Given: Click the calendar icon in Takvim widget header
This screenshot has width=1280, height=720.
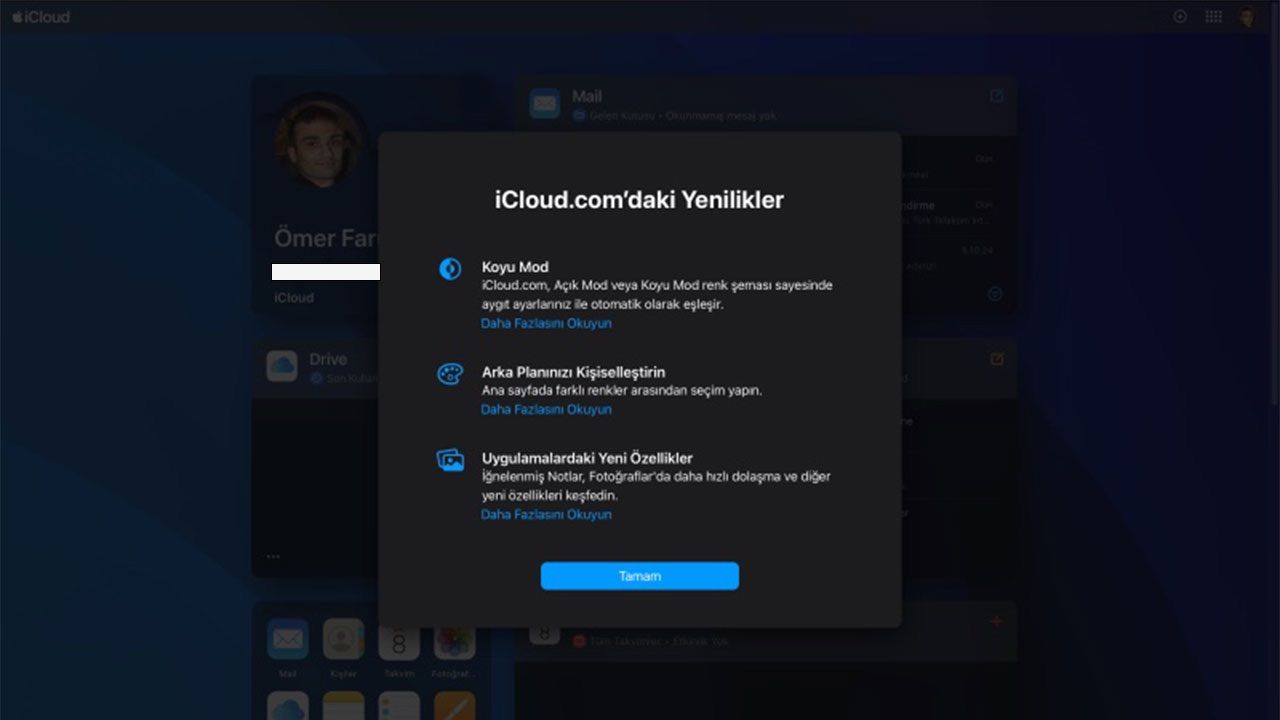Looking at the screenshot, I should 545,632.
